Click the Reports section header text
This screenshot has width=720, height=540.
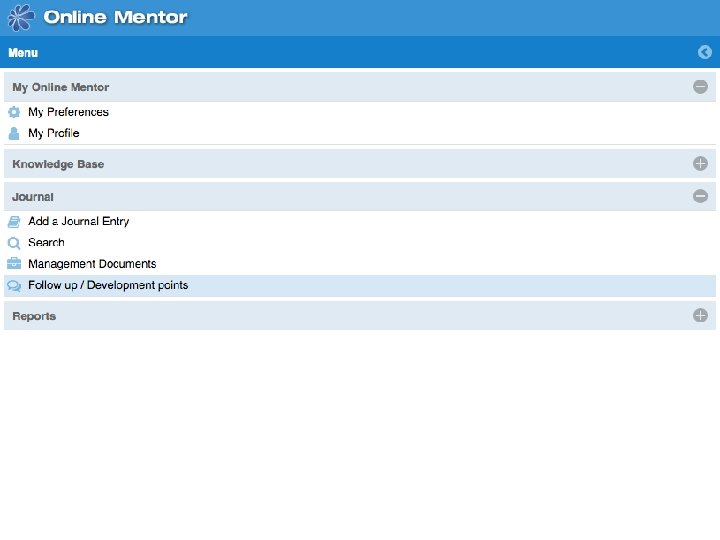point(34,316)
